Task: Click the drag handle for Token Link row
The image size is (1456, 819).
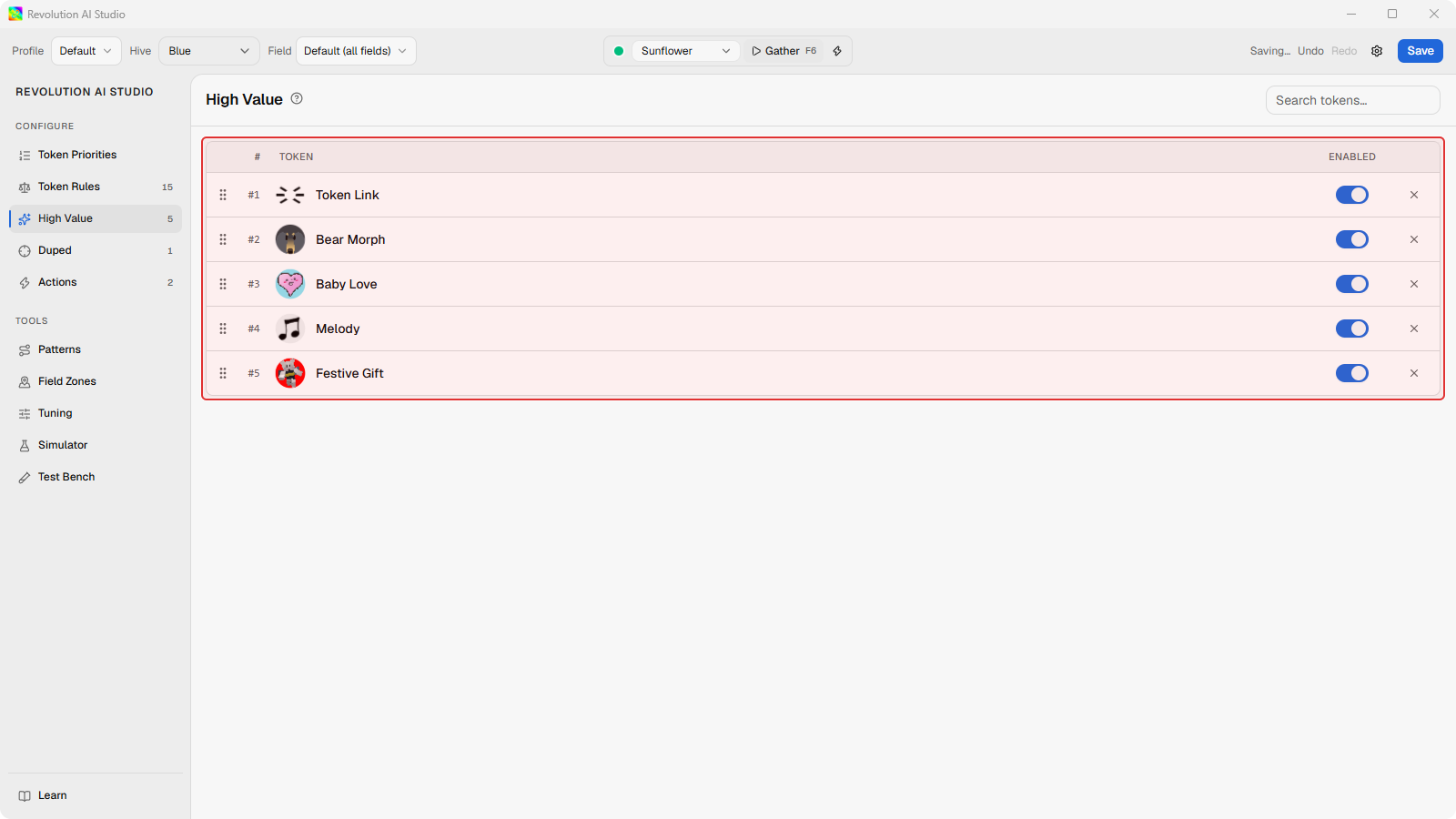Action: (223, 195)
